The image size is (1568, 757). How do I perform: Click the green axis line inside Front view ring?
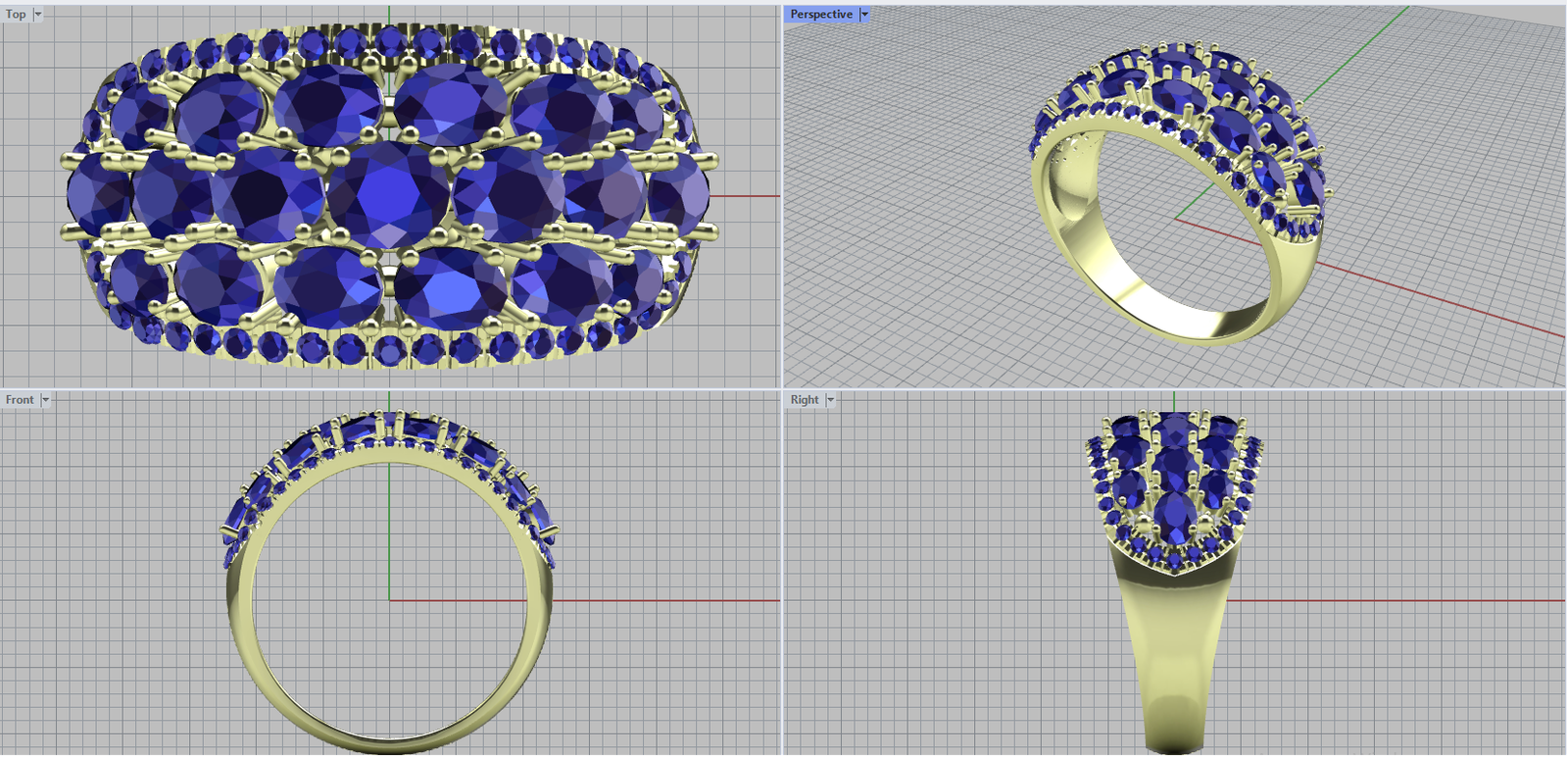[x=389, y=530]
